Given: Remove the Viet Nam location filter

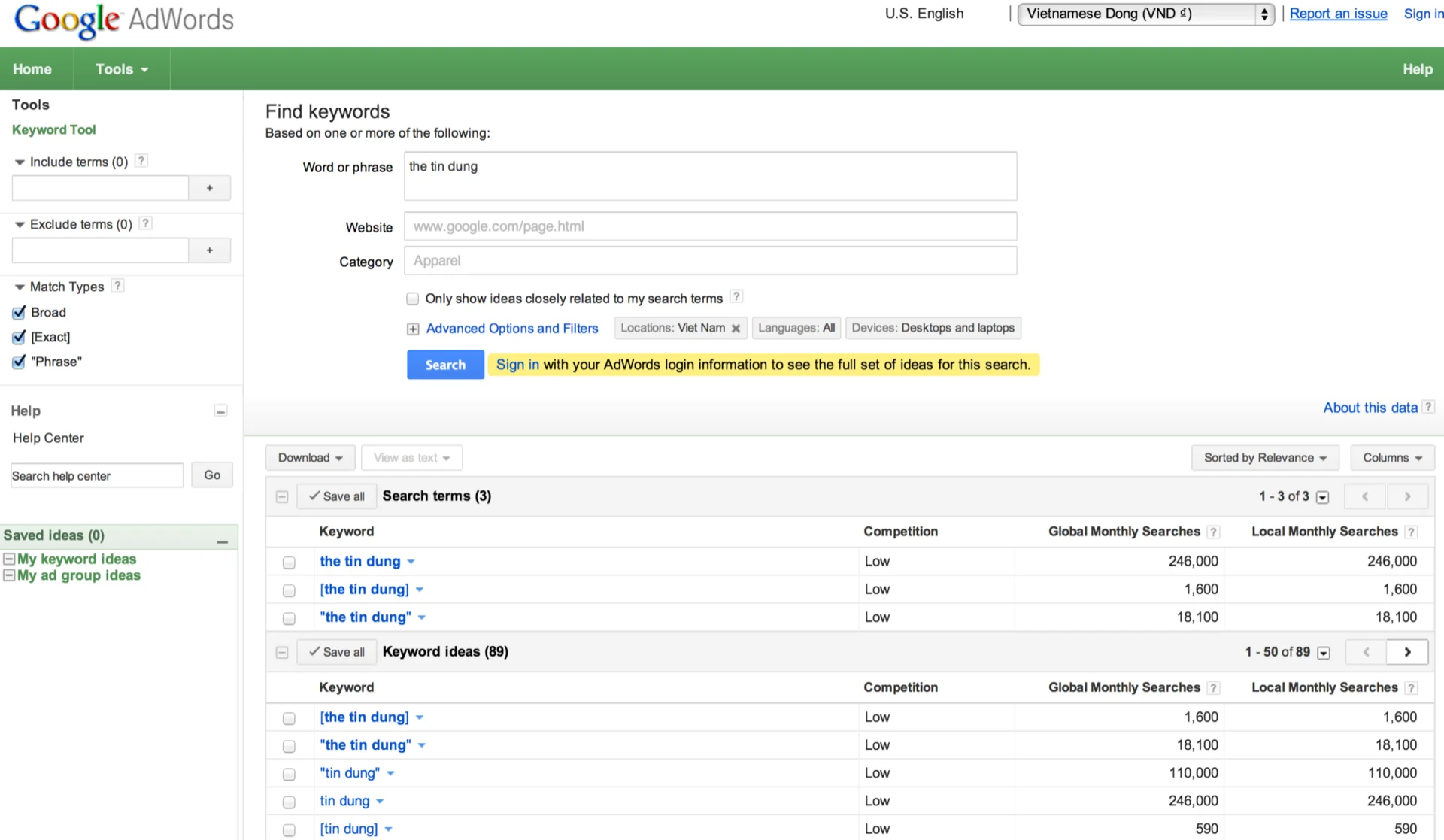Looking at the screenshot, I should (x=736, y=329).
